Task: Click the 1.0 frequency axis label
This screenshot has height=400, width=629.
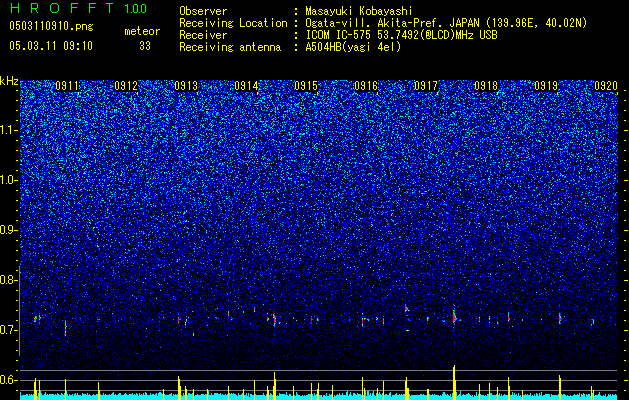Action: pyautogui.click(x=9, y=180)
